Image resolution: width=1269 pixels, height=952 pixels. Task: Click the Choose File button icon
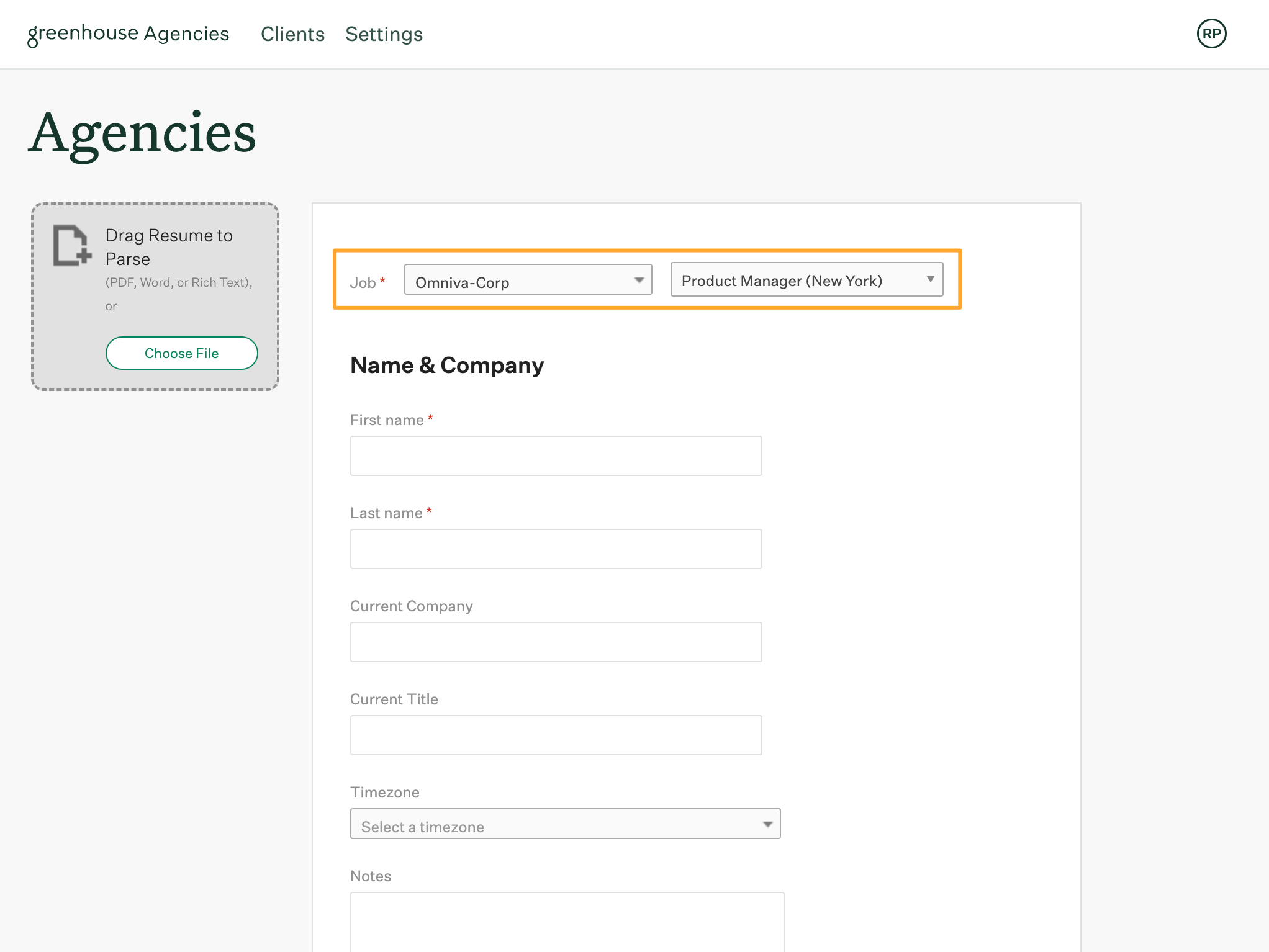coord(181,352)
